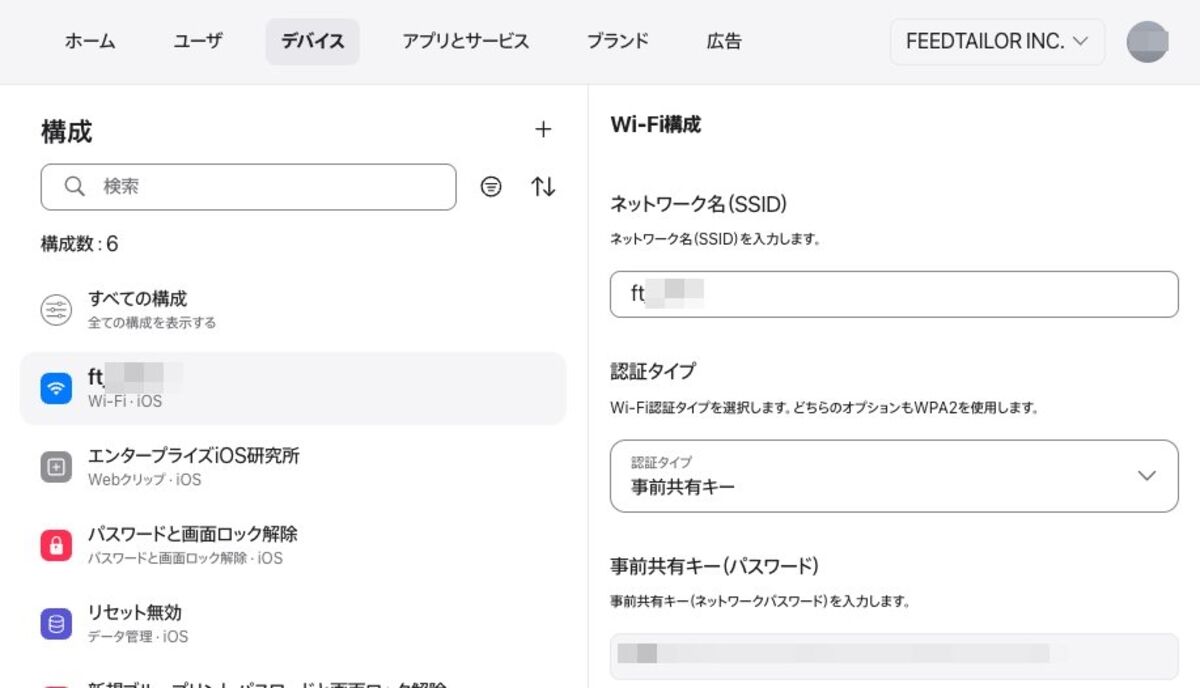The height and width of the screenshot is (688, 1200).
Task: Click the all configurations sliders icon
Action: pos(56,310)
